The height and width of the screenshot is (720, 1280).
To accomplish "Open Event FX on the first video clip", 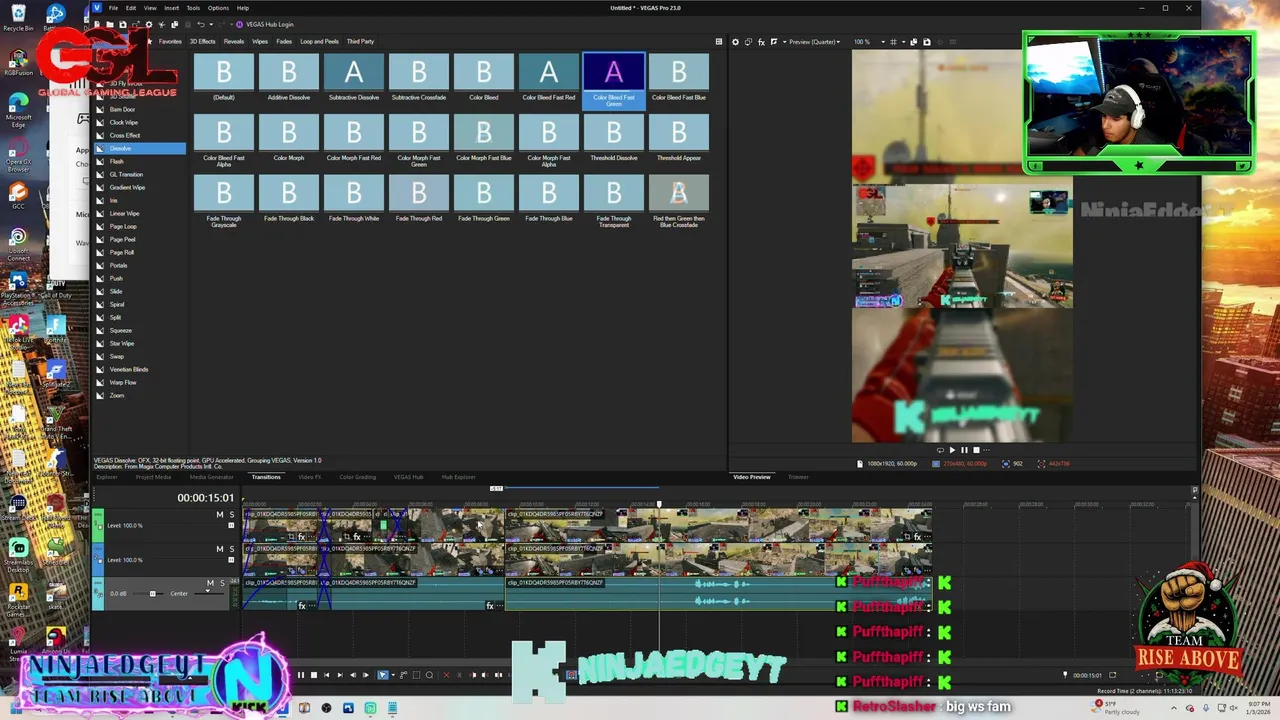I will click(301, 536).
